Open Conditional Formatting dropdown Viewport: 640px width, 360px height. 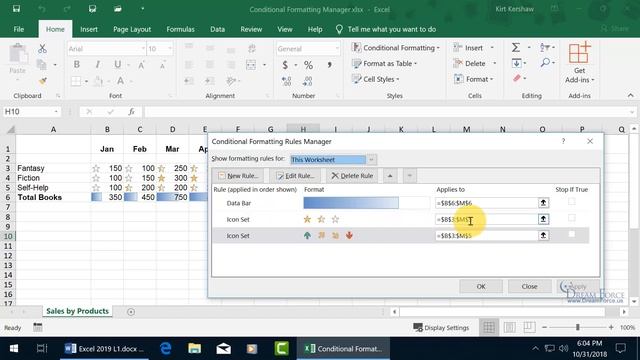[x=396, y=48]
